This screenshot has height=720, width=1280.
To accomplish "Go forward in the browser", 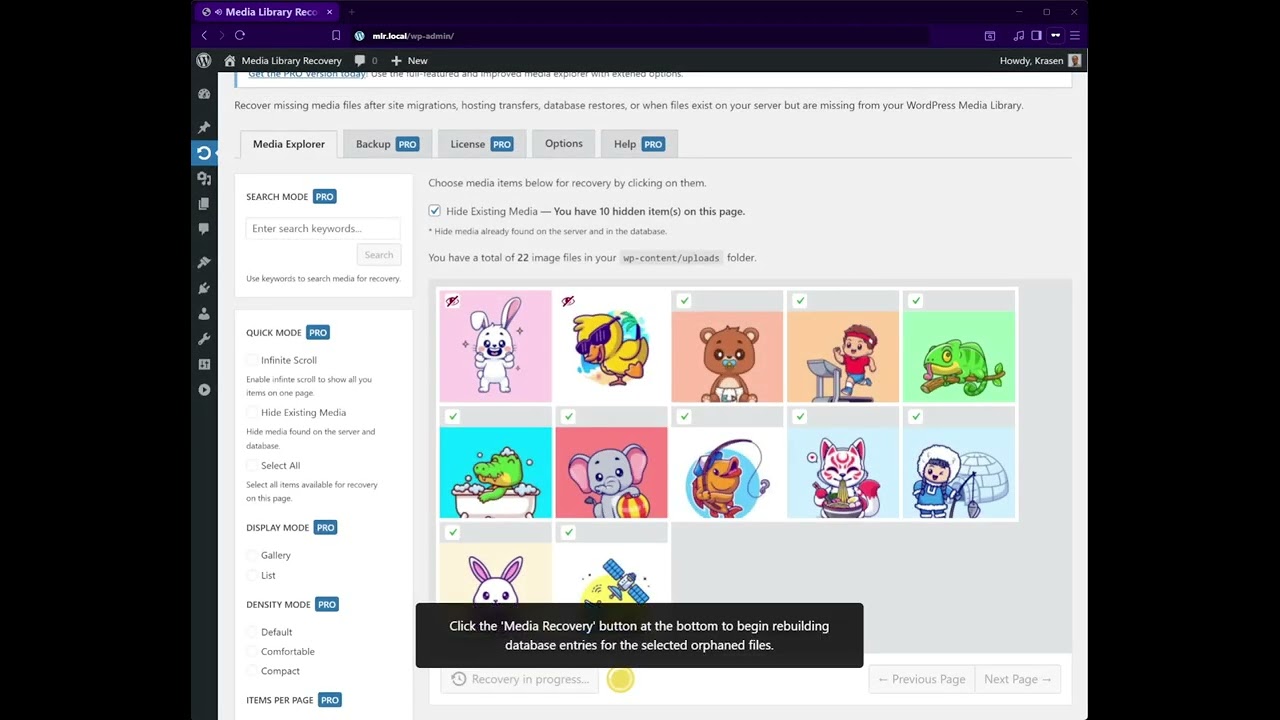I will click(220, 35).
